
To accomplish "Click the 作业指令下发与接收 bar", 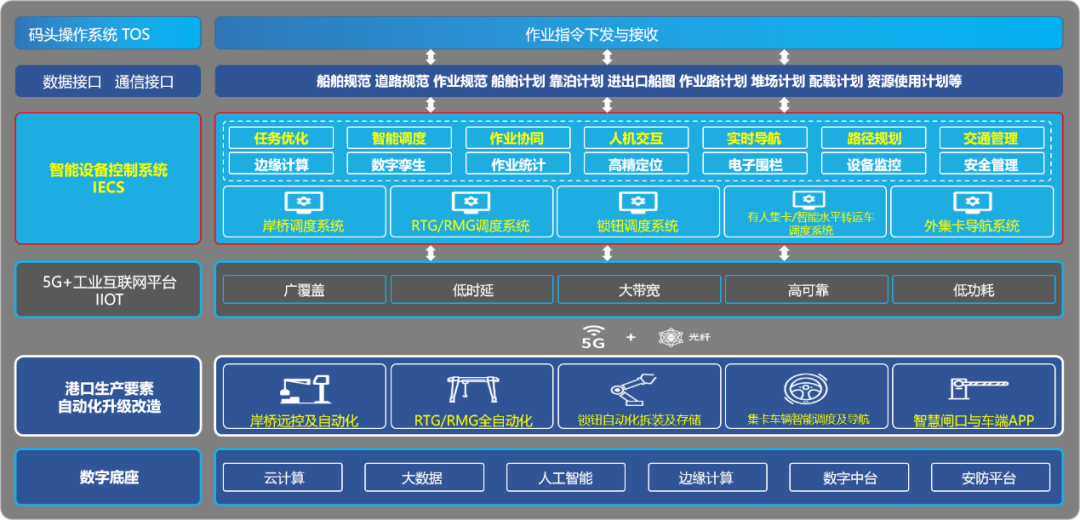I will click(x=639, y=34).
